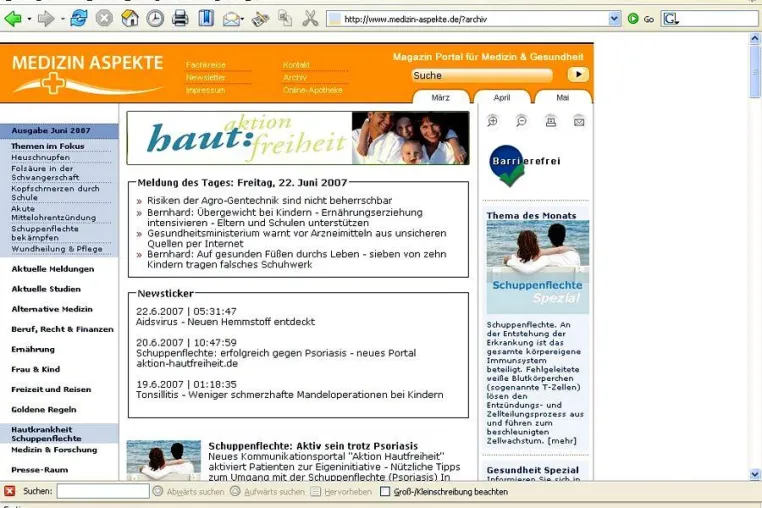Open the Online-Apotheke header link
This screenshot has height=508, width=762.
coord(312,90)
